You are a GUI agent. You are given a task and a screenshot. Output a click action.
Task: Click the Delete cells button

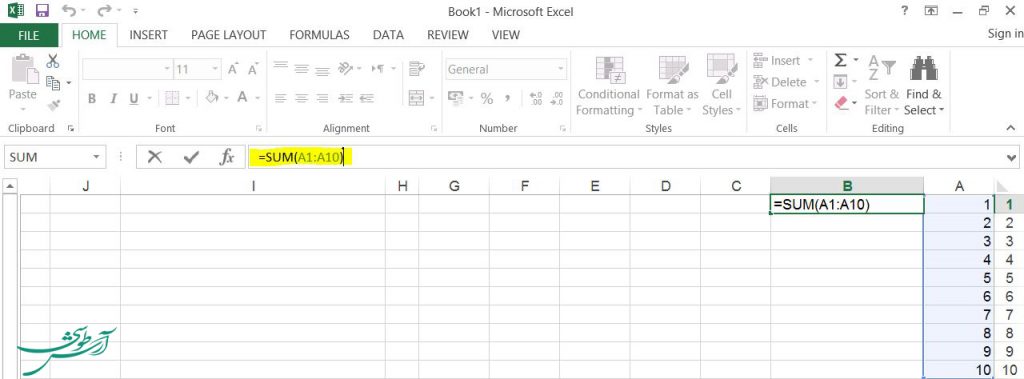(786, 82)
